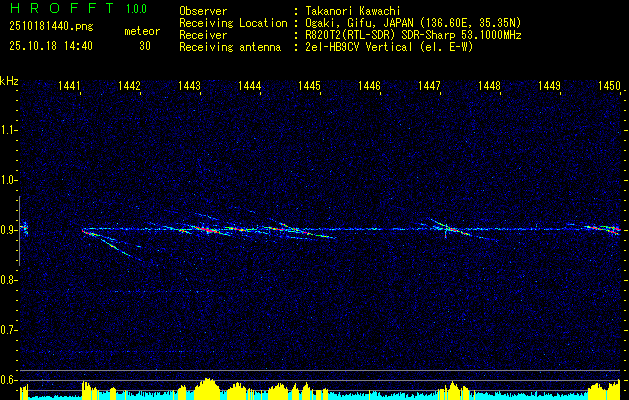
Task: Click the 1446 time marker
Action: [x=369, y=85]
